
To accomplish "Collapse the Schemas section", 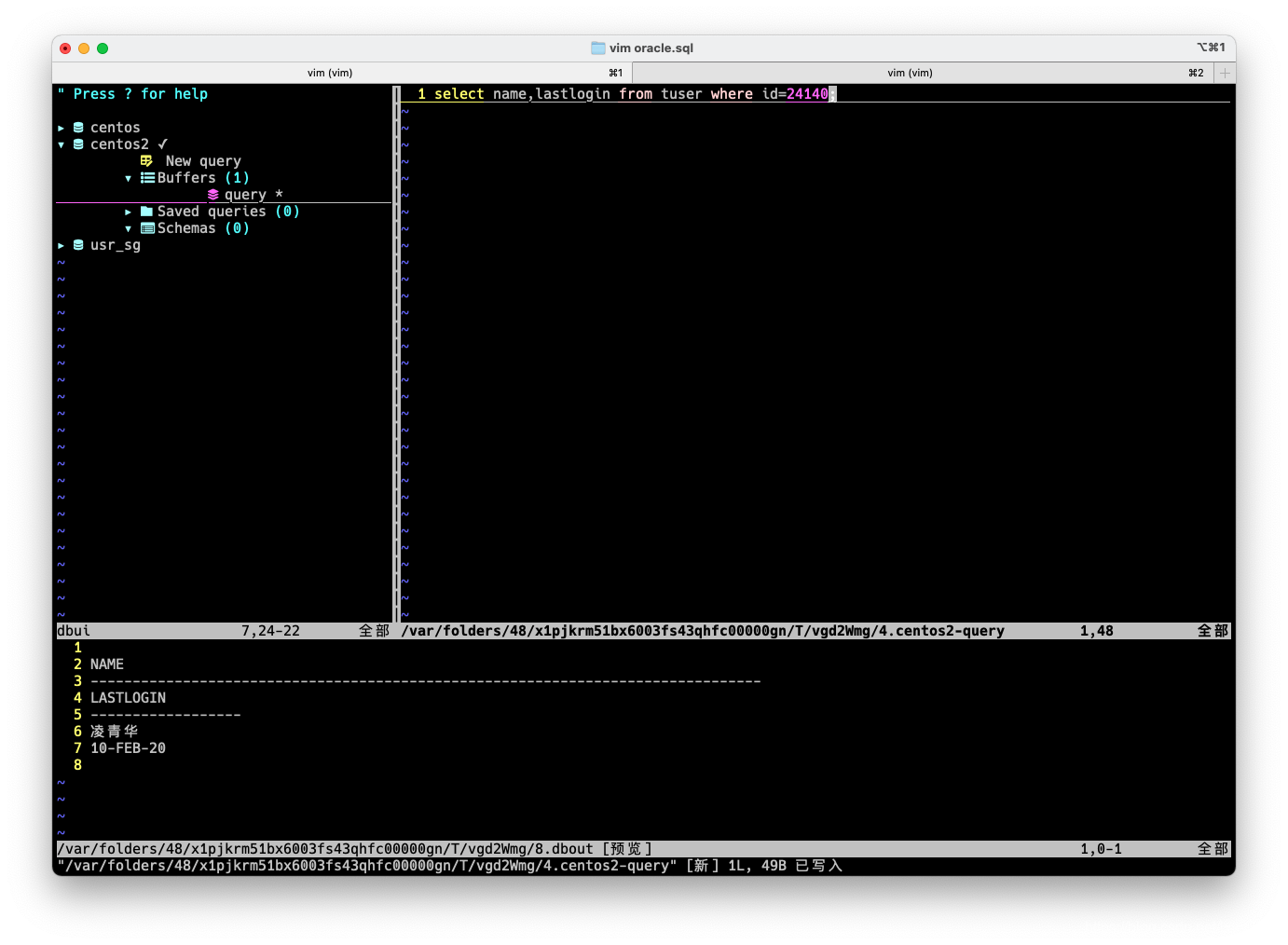I will [x=129, y=228].
